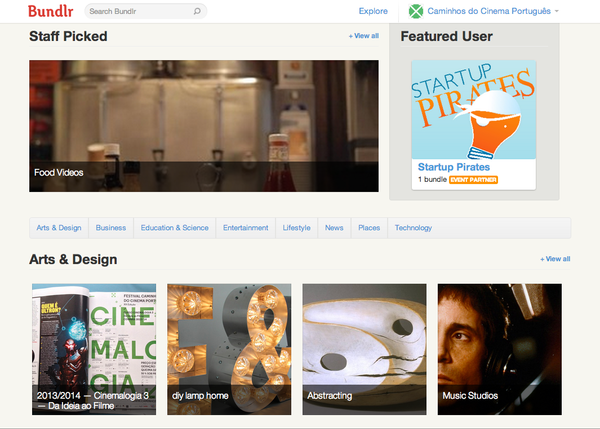Open the diy lamp home bundle
The height and width of the screenshot is (429, 600).
tap(229, 348)
